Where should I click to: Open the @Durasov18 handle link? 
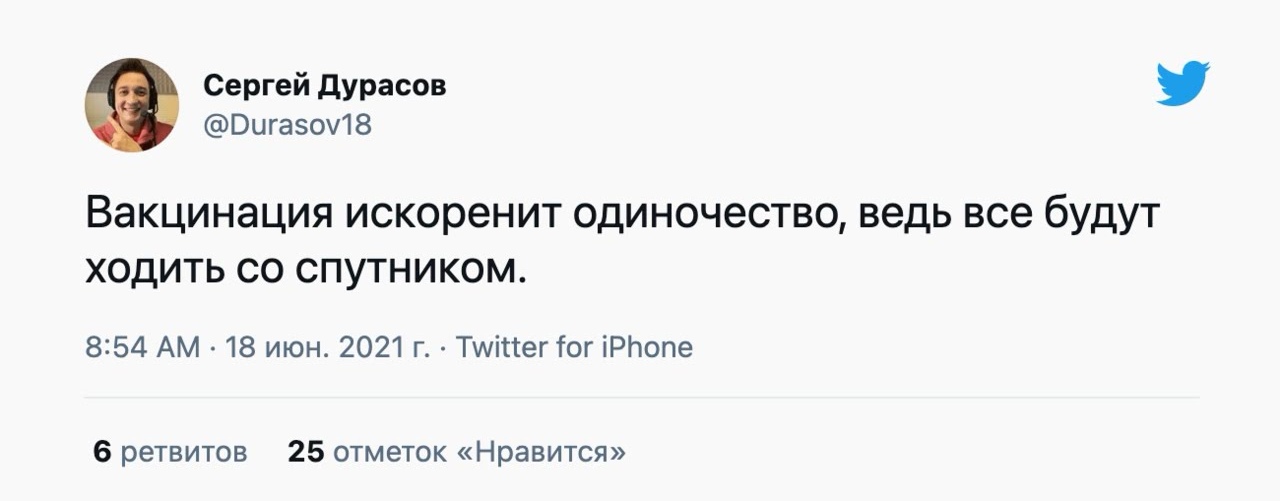(x=287, y=125)
